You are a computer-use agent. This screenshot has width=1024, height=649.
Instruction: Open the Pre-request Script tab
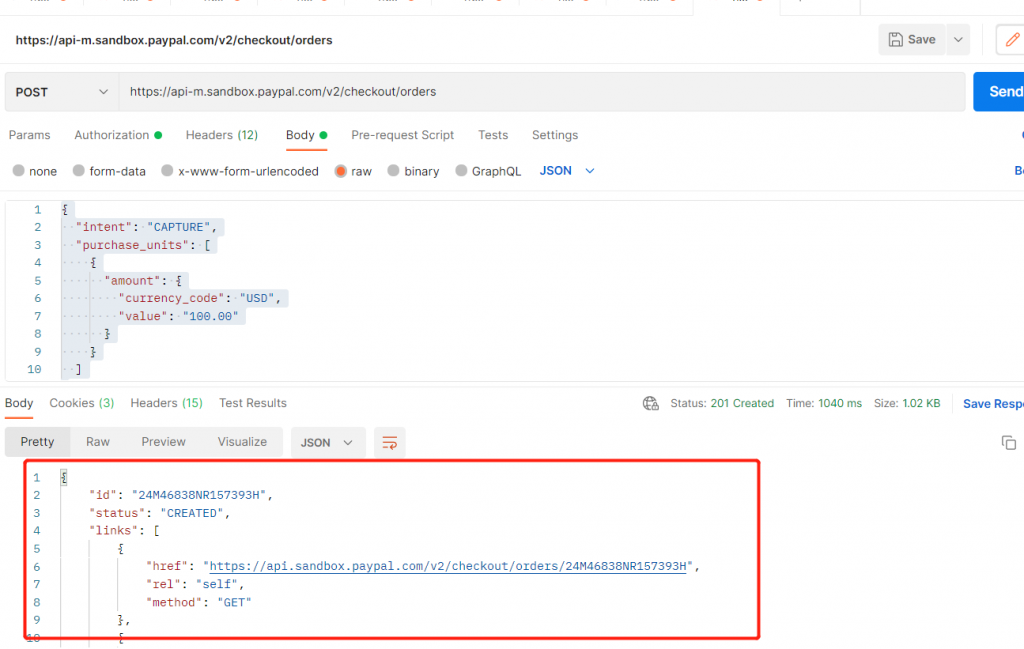click(x=402, y=135)
